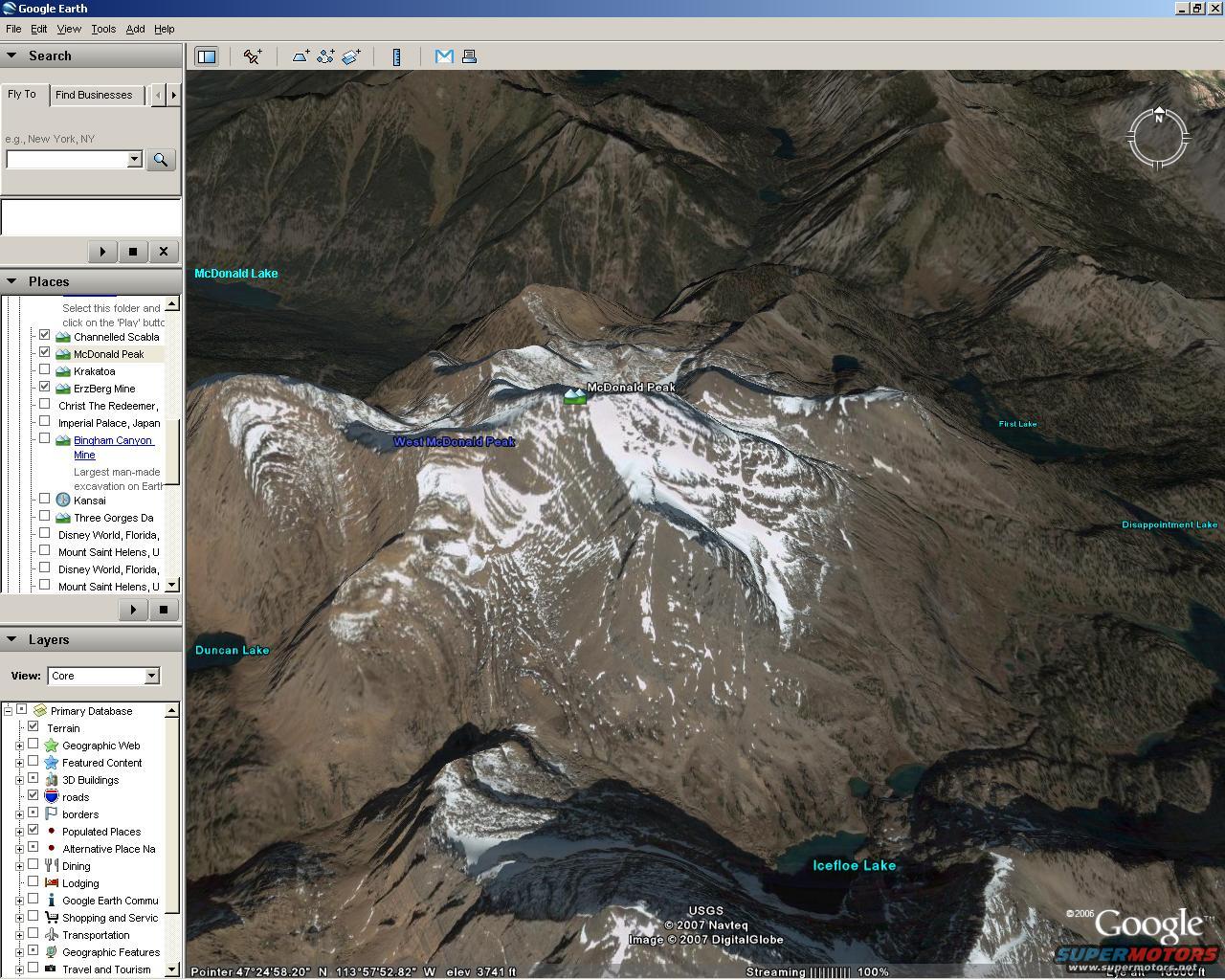
Task: Open the Tools menu
Action: click(x=102, y=29)
